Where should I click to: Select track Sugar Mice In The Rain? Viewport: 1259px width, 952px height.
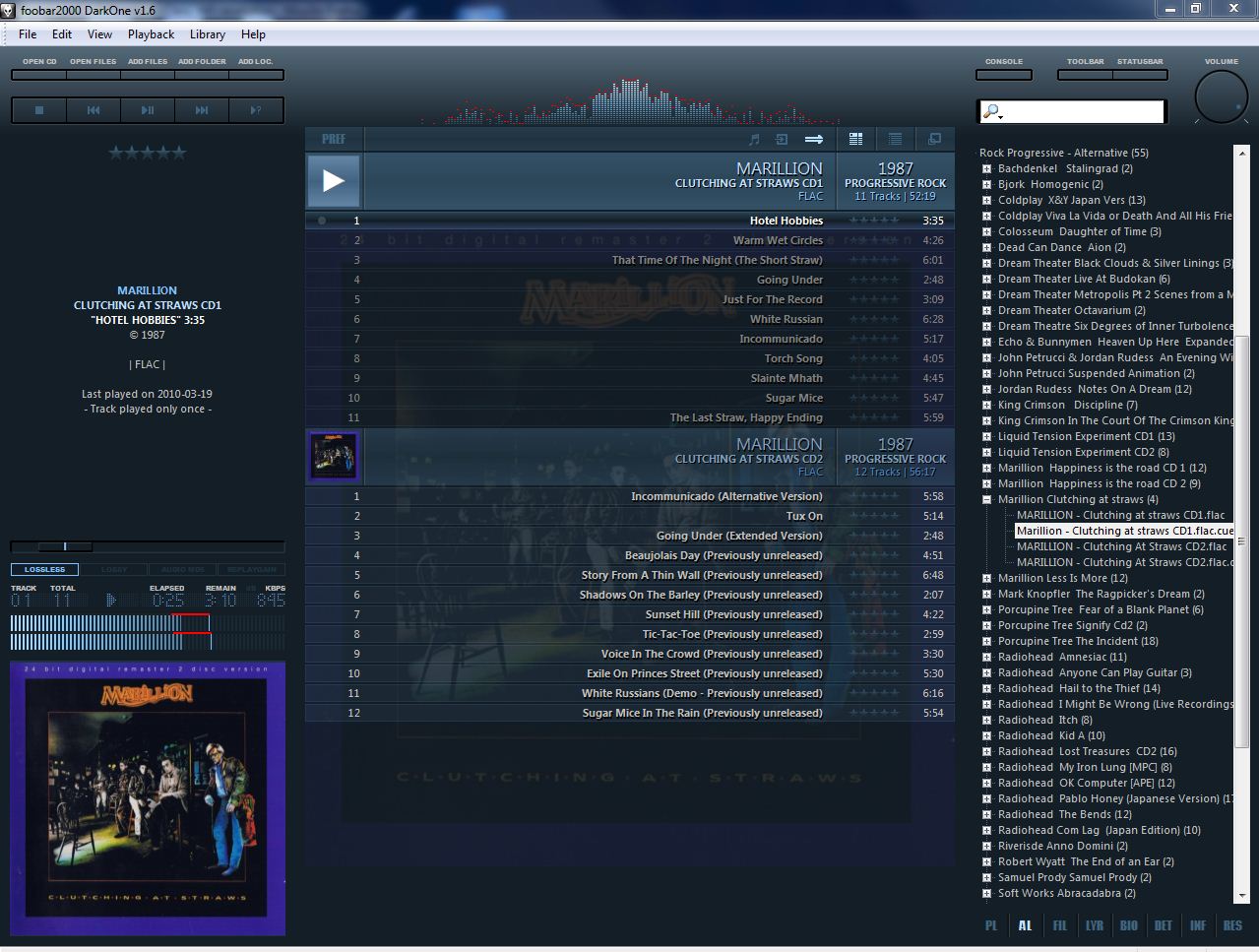tap(630, 713)
